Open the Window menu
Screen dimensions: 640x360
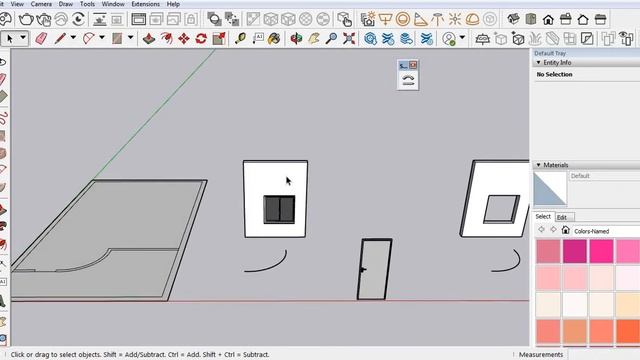pos(113,4)
